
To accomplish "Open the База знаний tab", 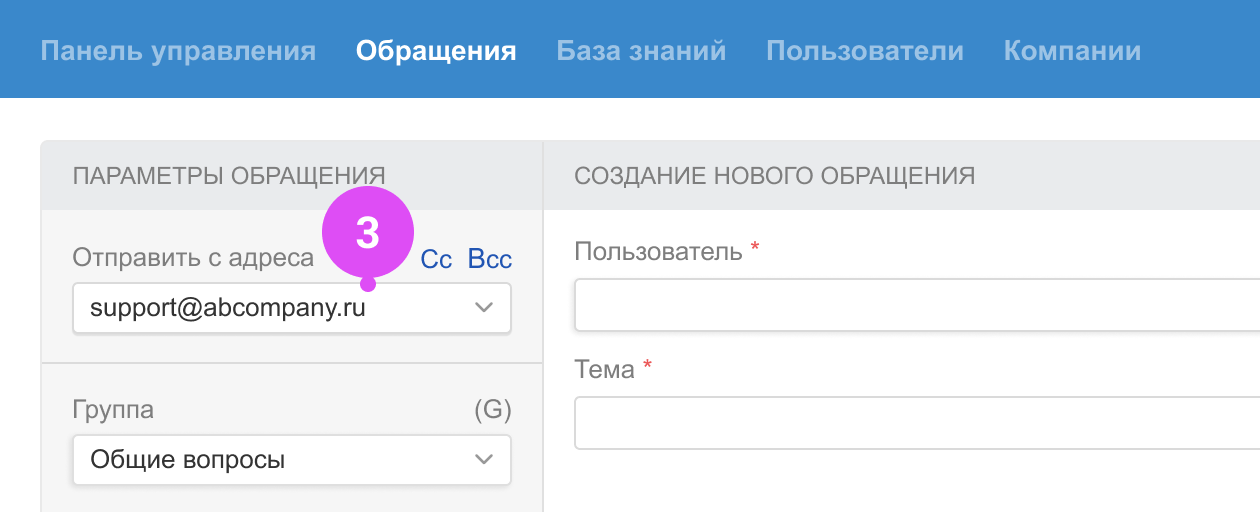I will point(641,51).
